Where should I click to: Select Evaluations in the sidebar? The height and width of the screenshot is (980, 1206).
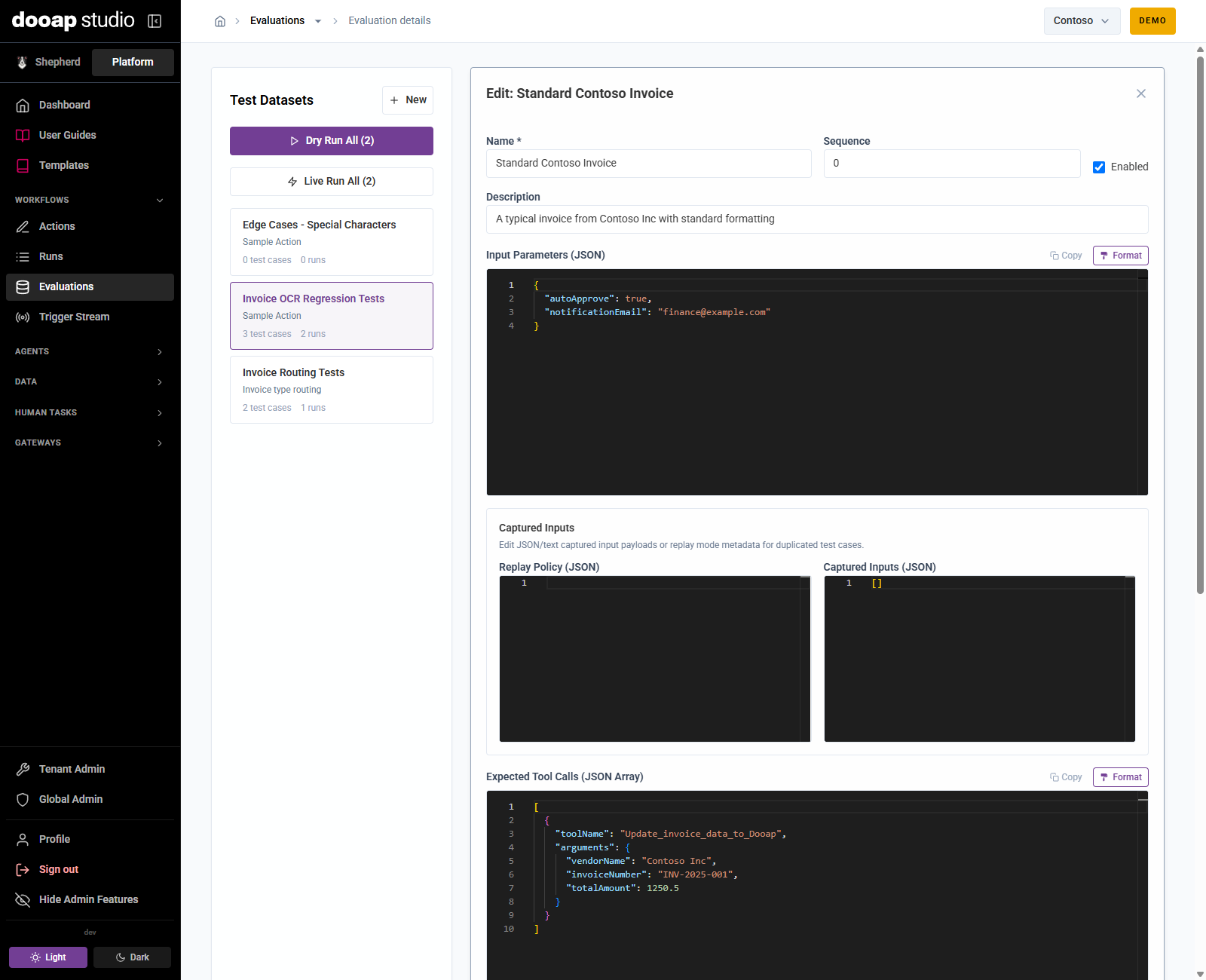pos(90,286)
